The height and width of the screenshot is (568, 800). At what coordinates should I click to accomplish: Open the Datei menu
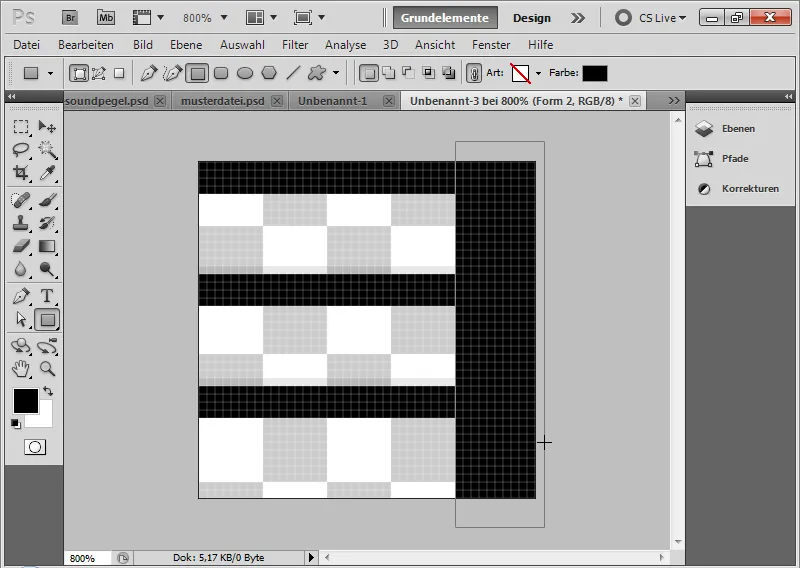[x=27, y=45]
